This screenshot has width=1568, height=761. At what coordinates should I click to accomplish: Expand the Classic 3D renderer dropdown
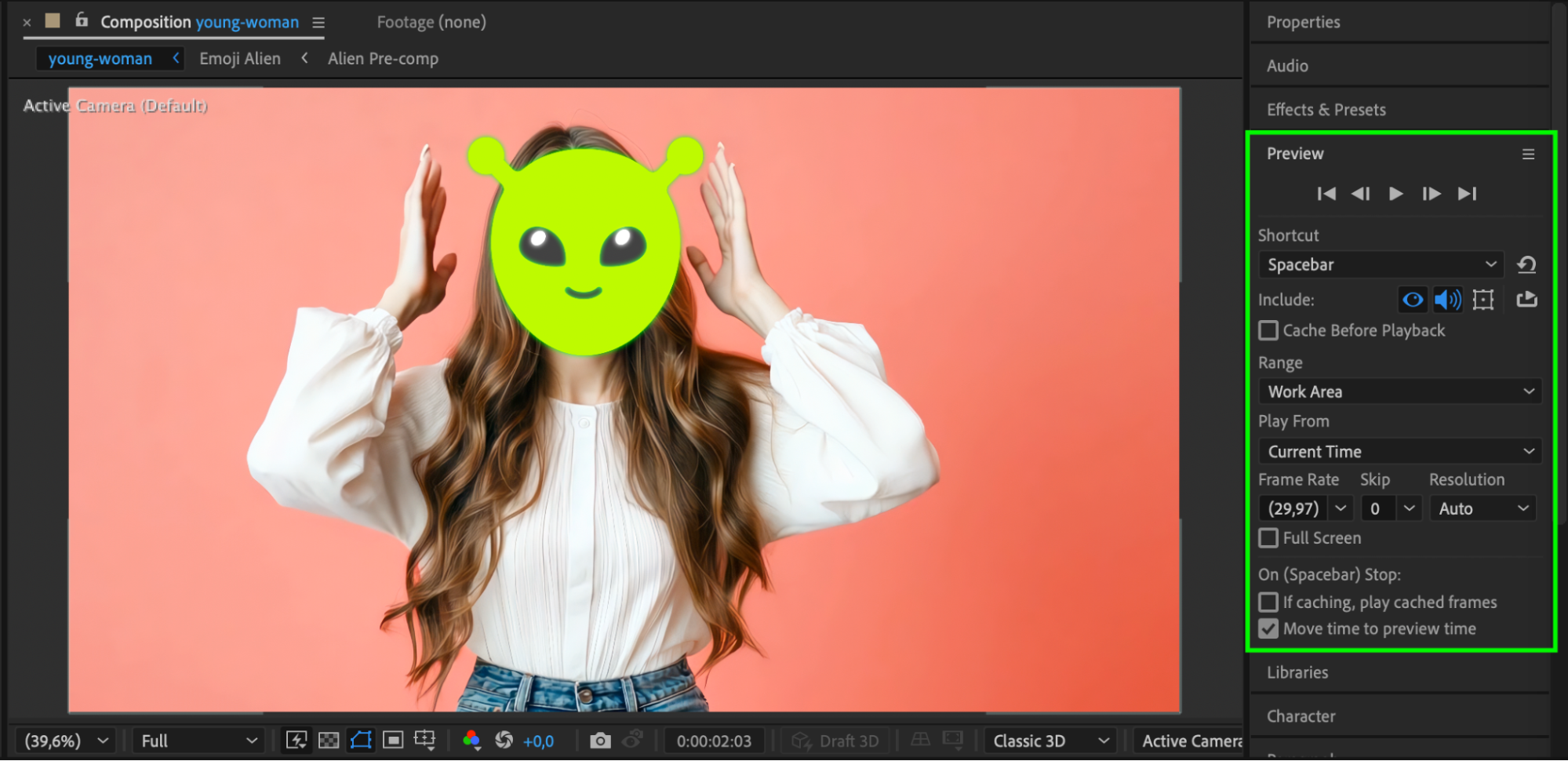(1050, 741)
